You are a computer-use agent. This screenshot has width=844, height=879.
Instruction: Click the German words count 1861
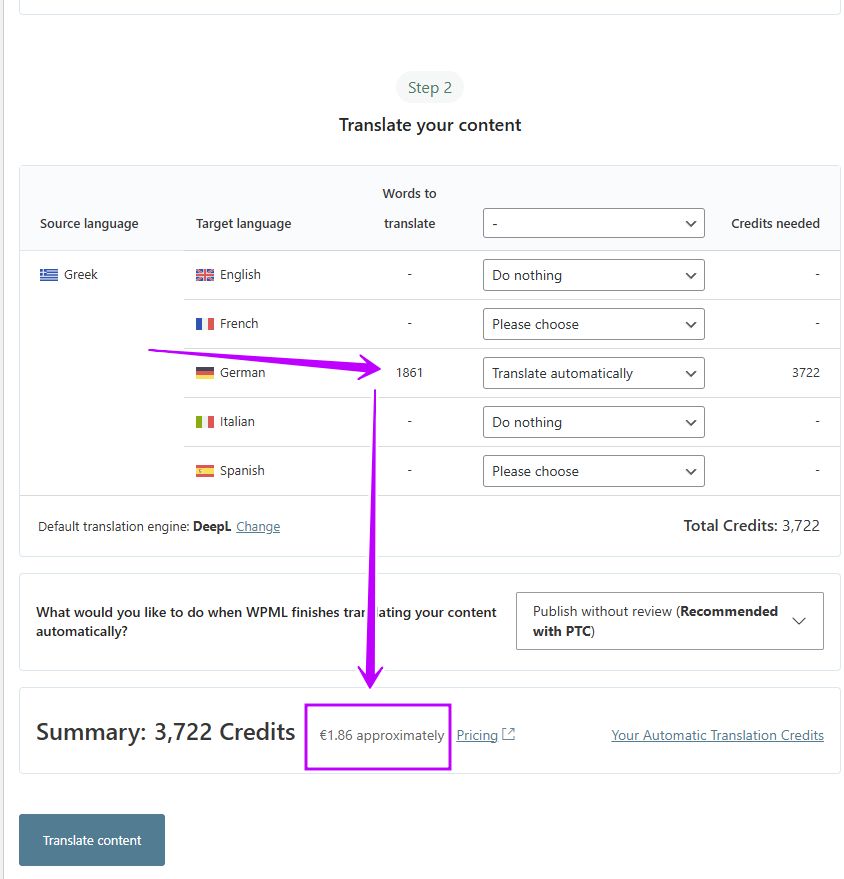409,373
